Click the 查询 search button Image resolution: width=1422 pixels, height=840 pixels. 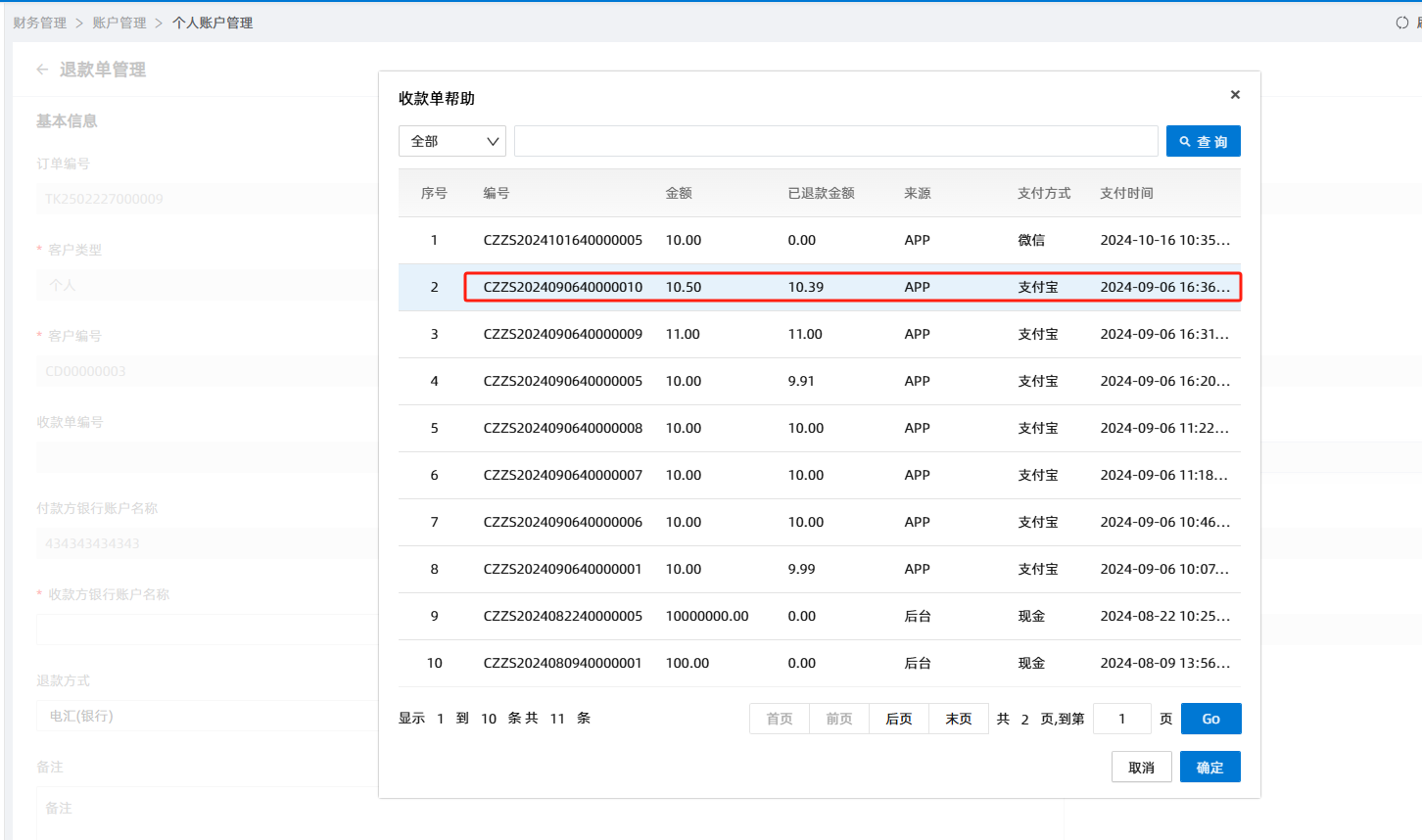[1203, 141]
